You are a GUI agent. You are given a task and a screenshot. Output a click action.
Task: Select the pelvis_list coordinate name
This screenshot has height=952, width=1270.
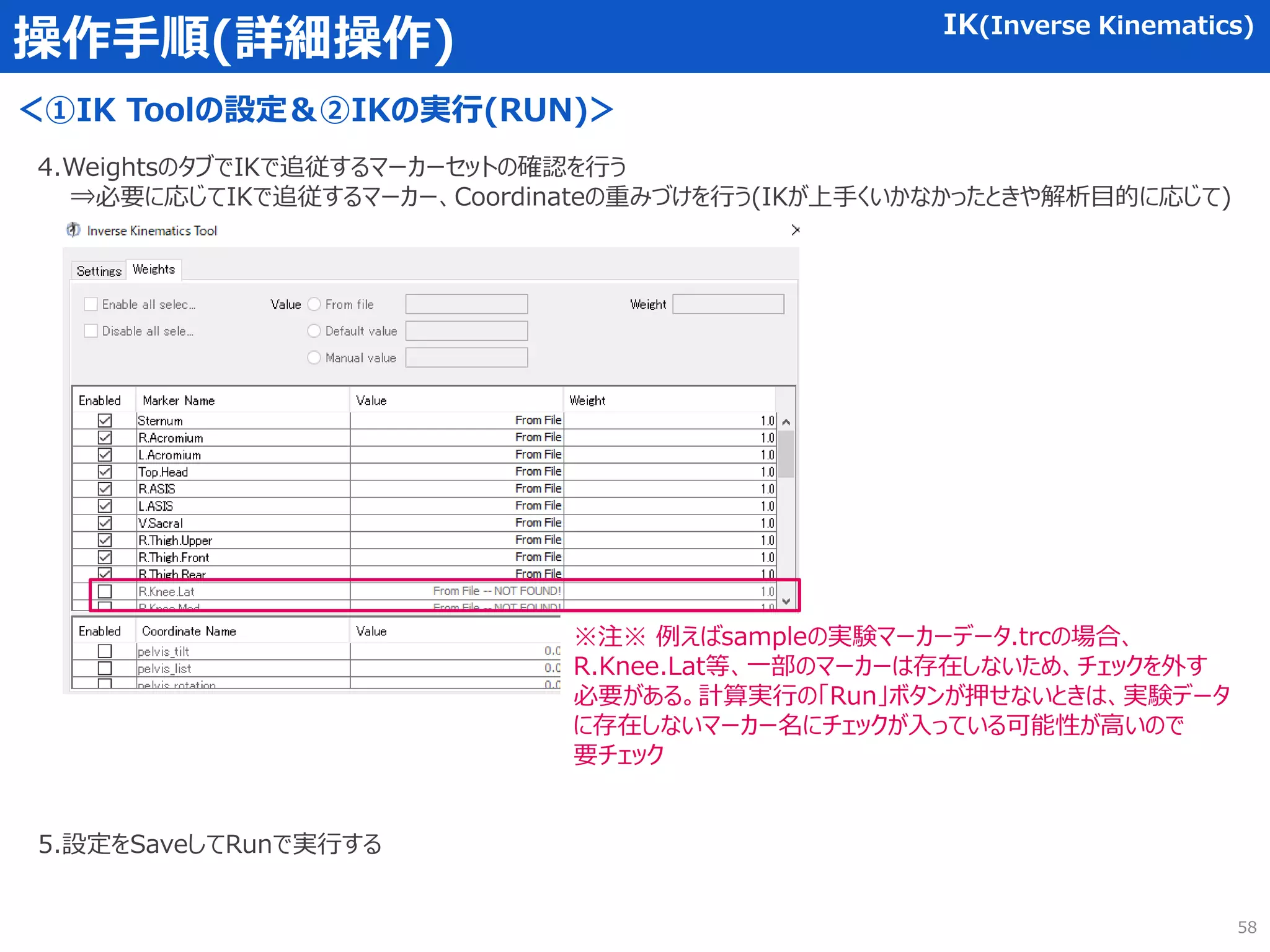164,669
